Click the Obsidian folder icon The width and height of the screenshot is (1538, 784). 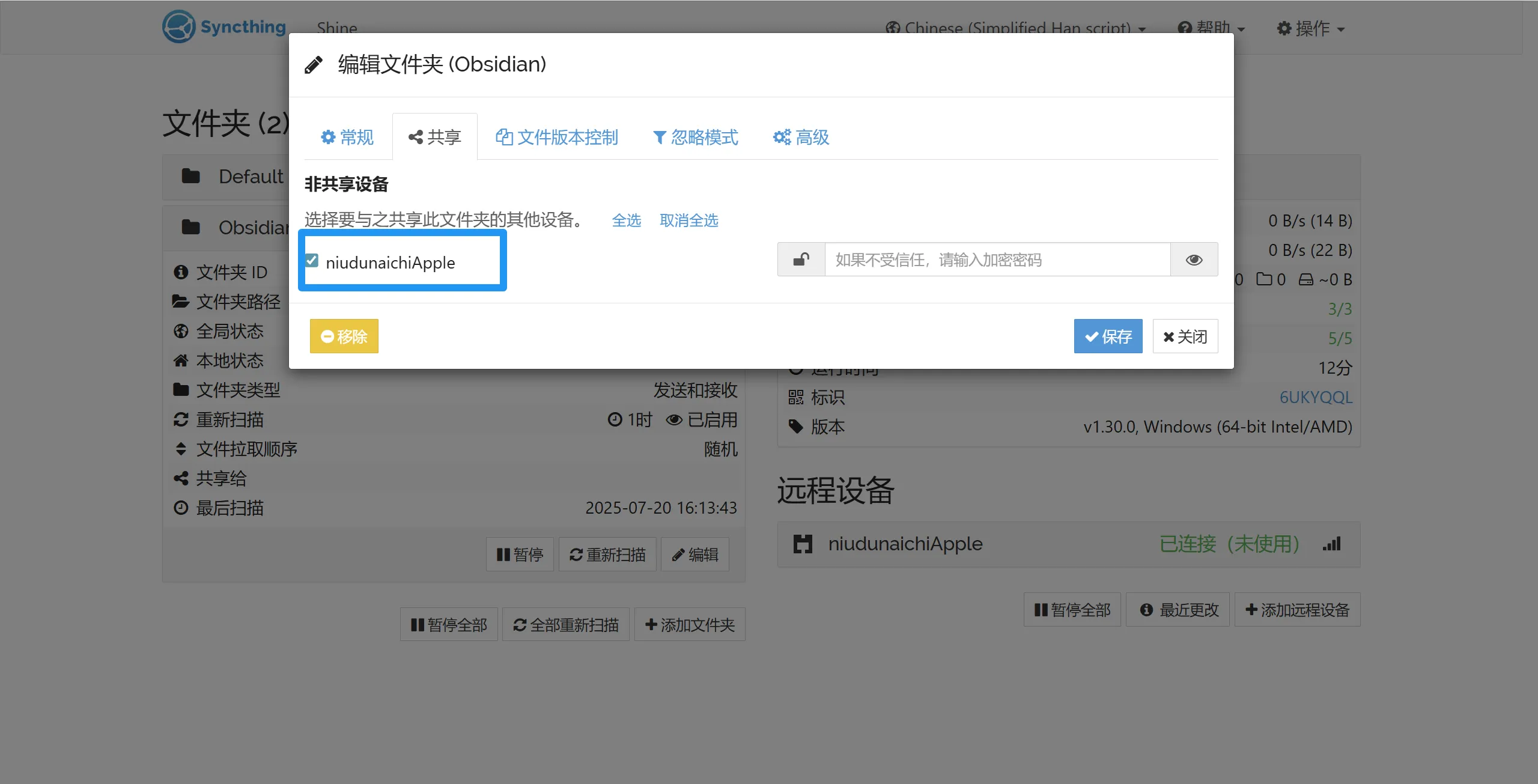coord(191,227)
